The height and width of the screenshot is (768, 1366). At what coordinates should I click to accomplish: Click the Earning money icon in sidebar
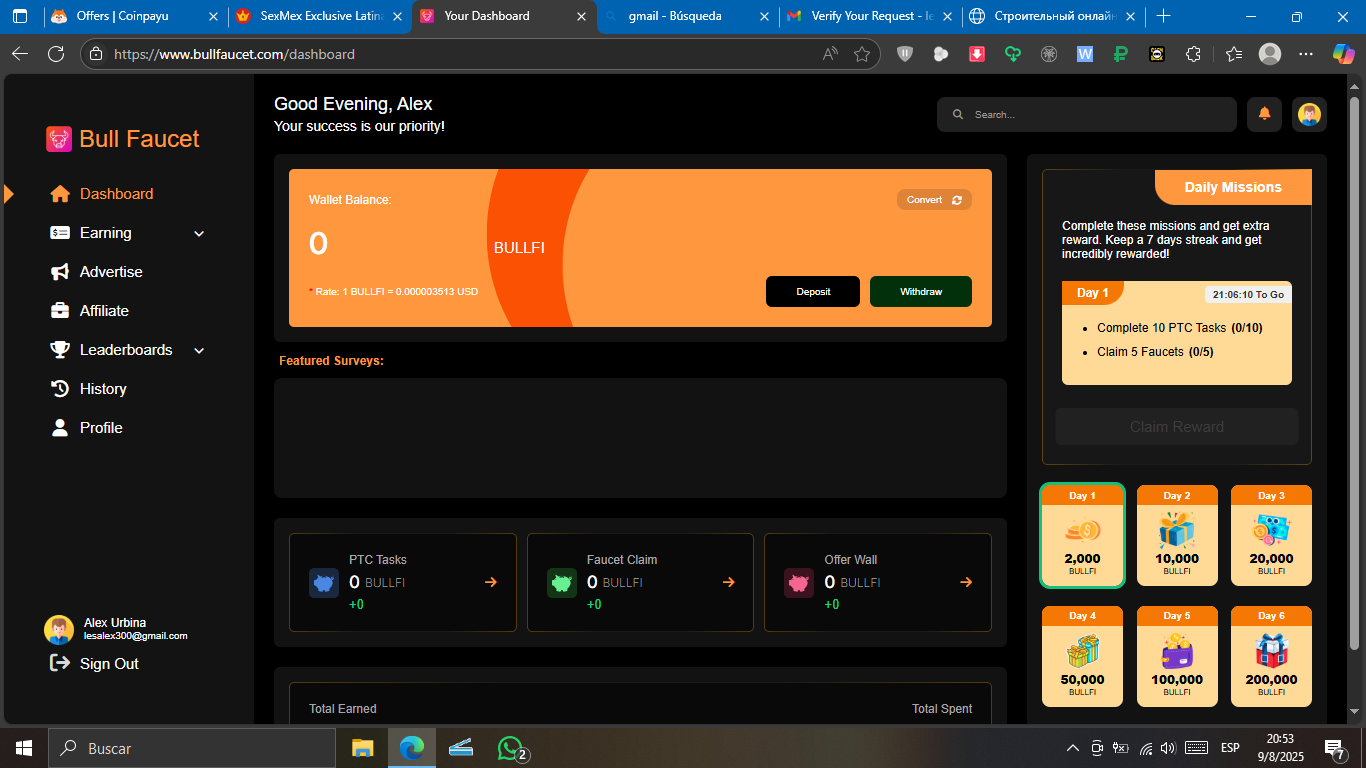pyautogui.click(x=60, y=233)
